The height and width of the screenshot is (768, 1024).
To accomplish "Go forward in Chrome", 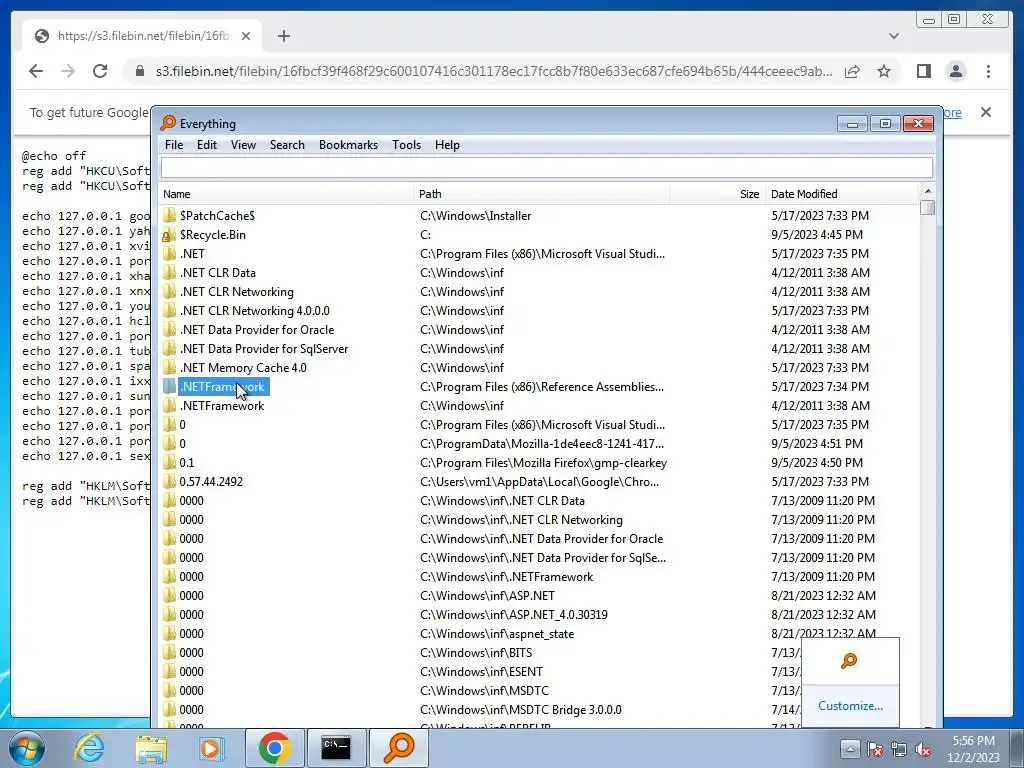I will [68, 71].
